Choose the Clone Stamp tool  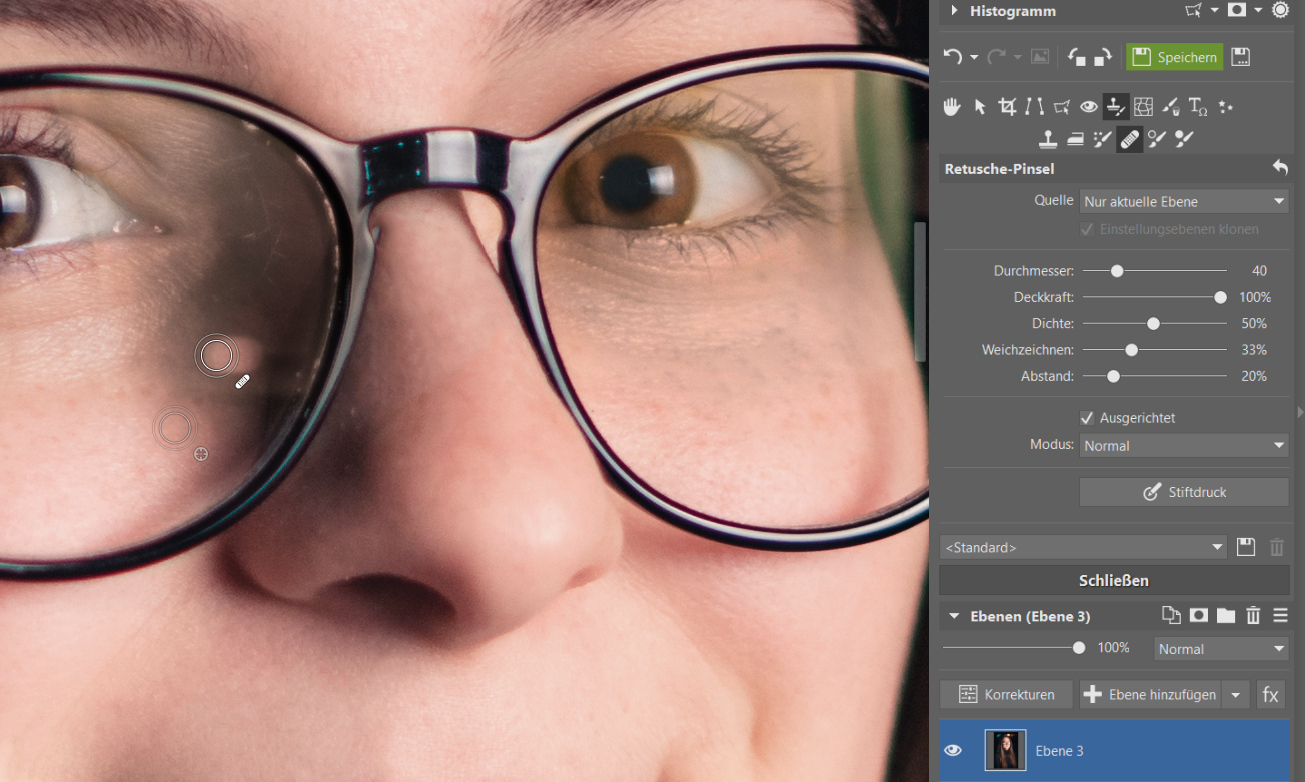coord(1048,139)
